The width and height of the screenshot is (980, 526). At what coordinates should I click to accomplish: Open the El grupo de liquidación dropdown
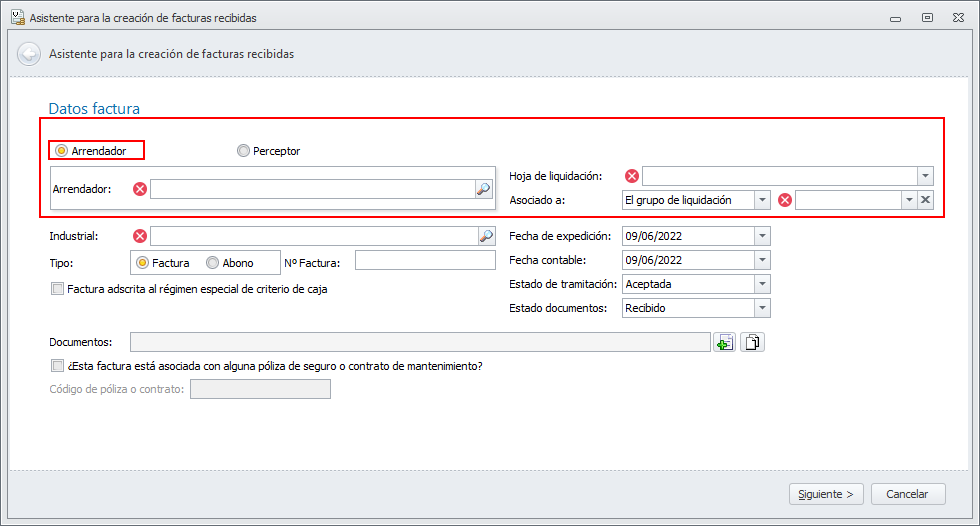click(x=762, y=200)
